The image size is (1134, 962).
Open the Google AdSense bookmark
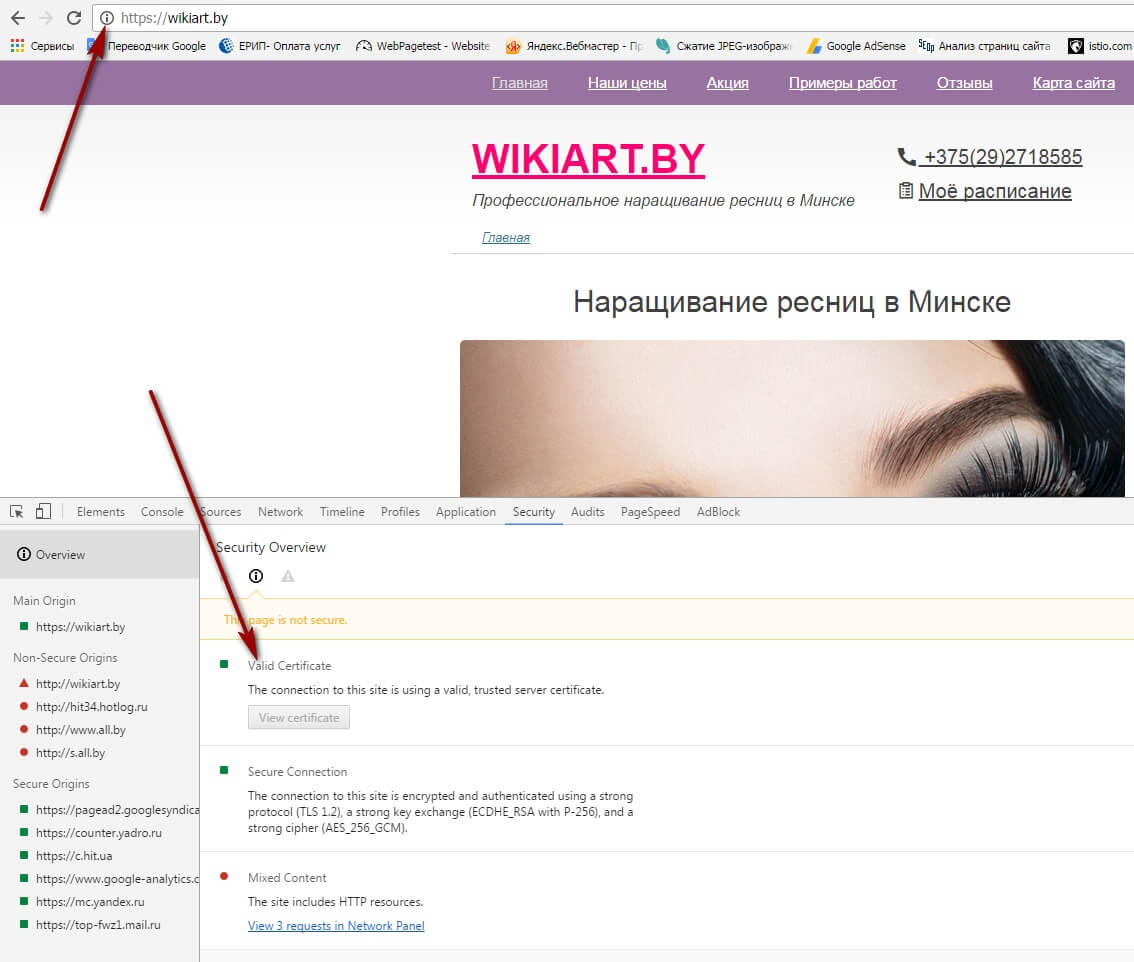[856, 46]
